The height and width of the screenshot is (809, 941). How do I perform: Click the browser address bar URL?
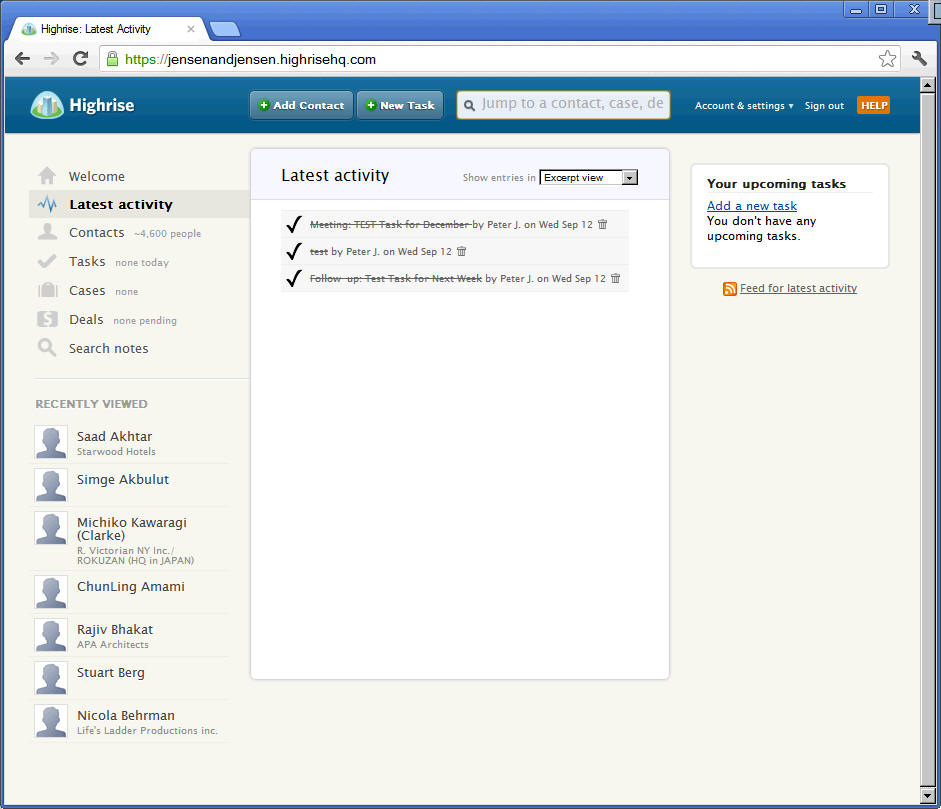pyautogui.click(x=250, y=59)
